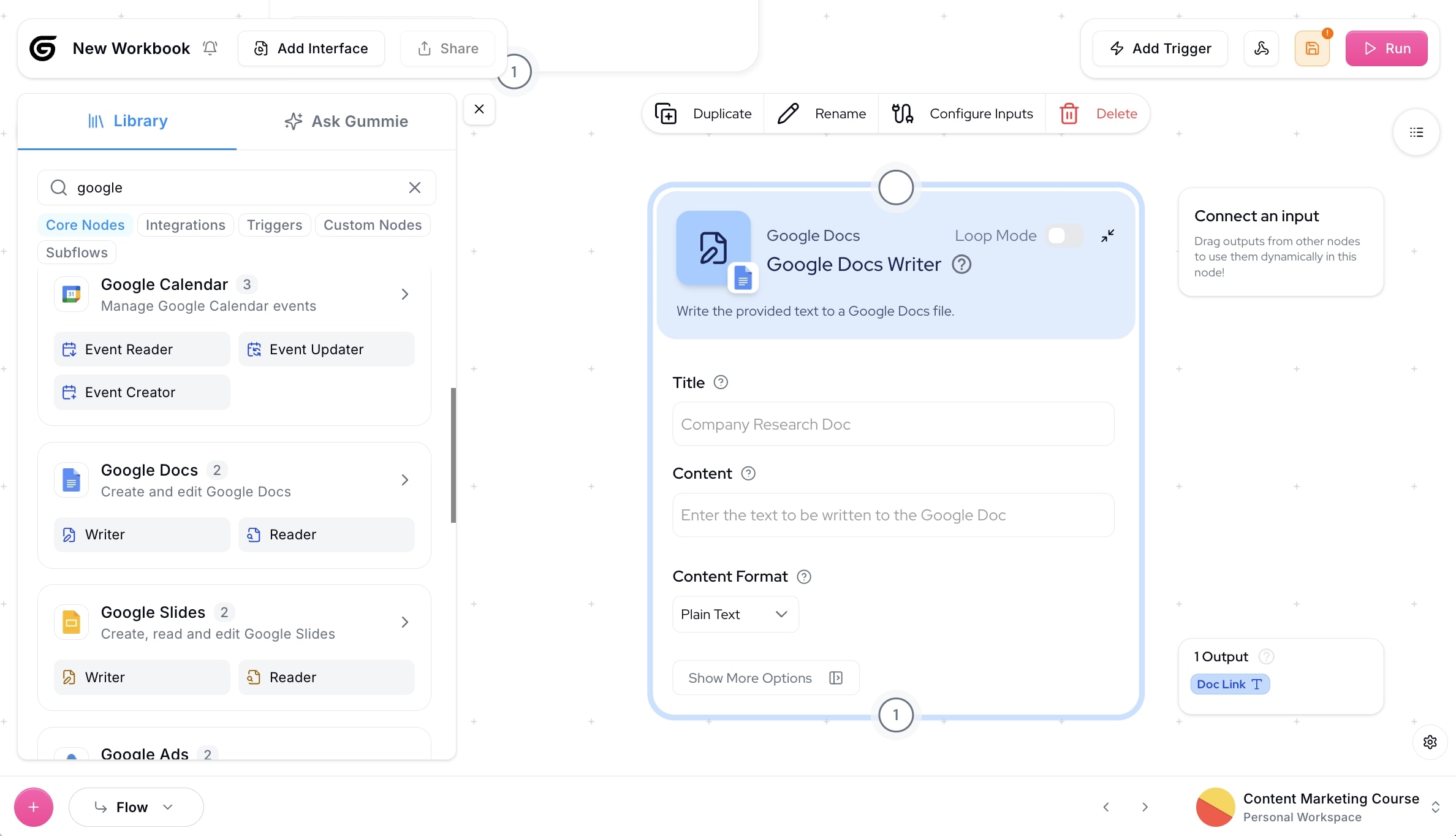Click the Google Docs app icon in library
The height and width of the screenshot is (836, 1456).
click(x=72, y=481)
